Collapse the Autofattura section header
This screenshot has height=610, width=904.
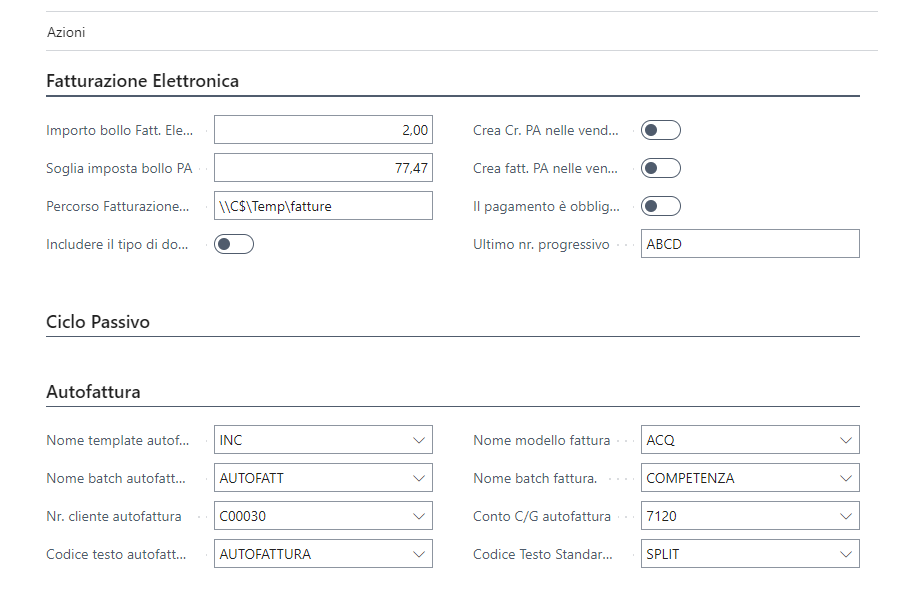click(93, 392)
